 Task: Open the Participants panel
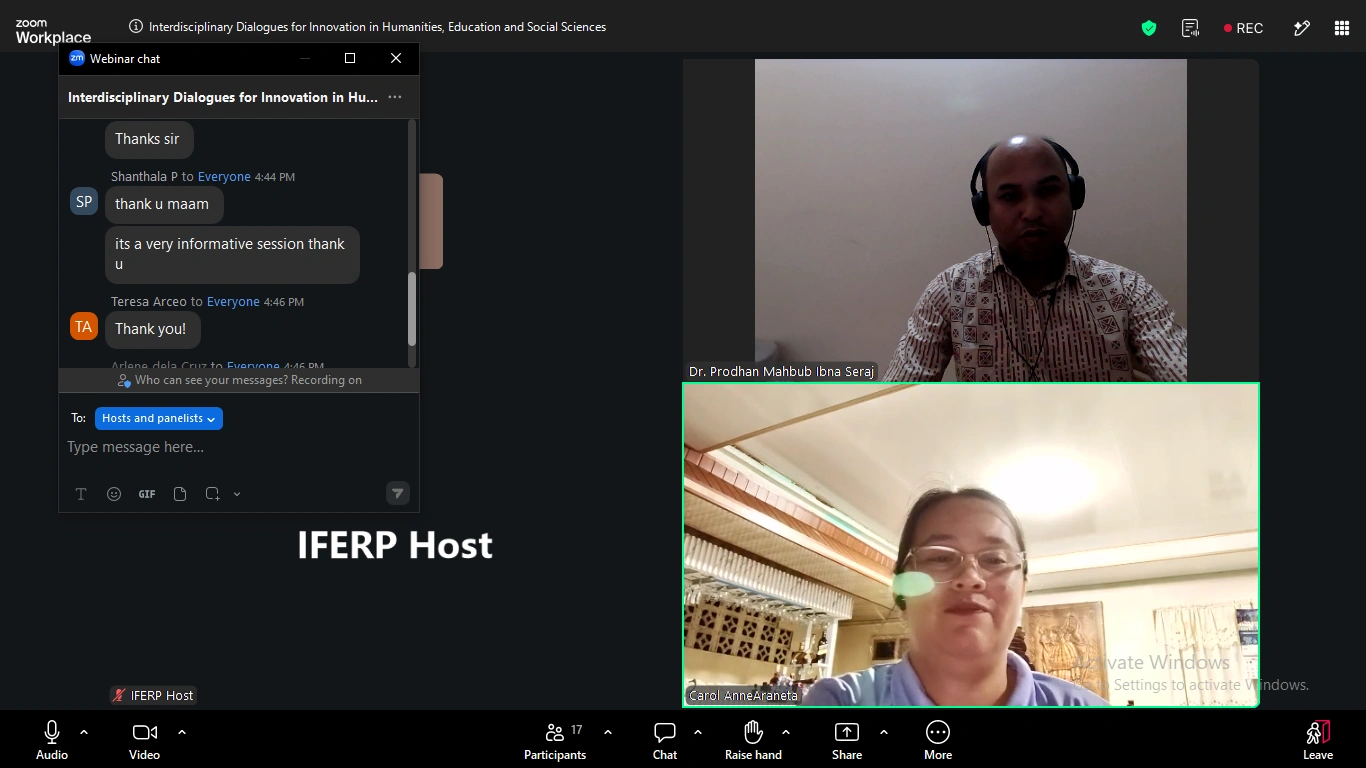pos(555,741)
